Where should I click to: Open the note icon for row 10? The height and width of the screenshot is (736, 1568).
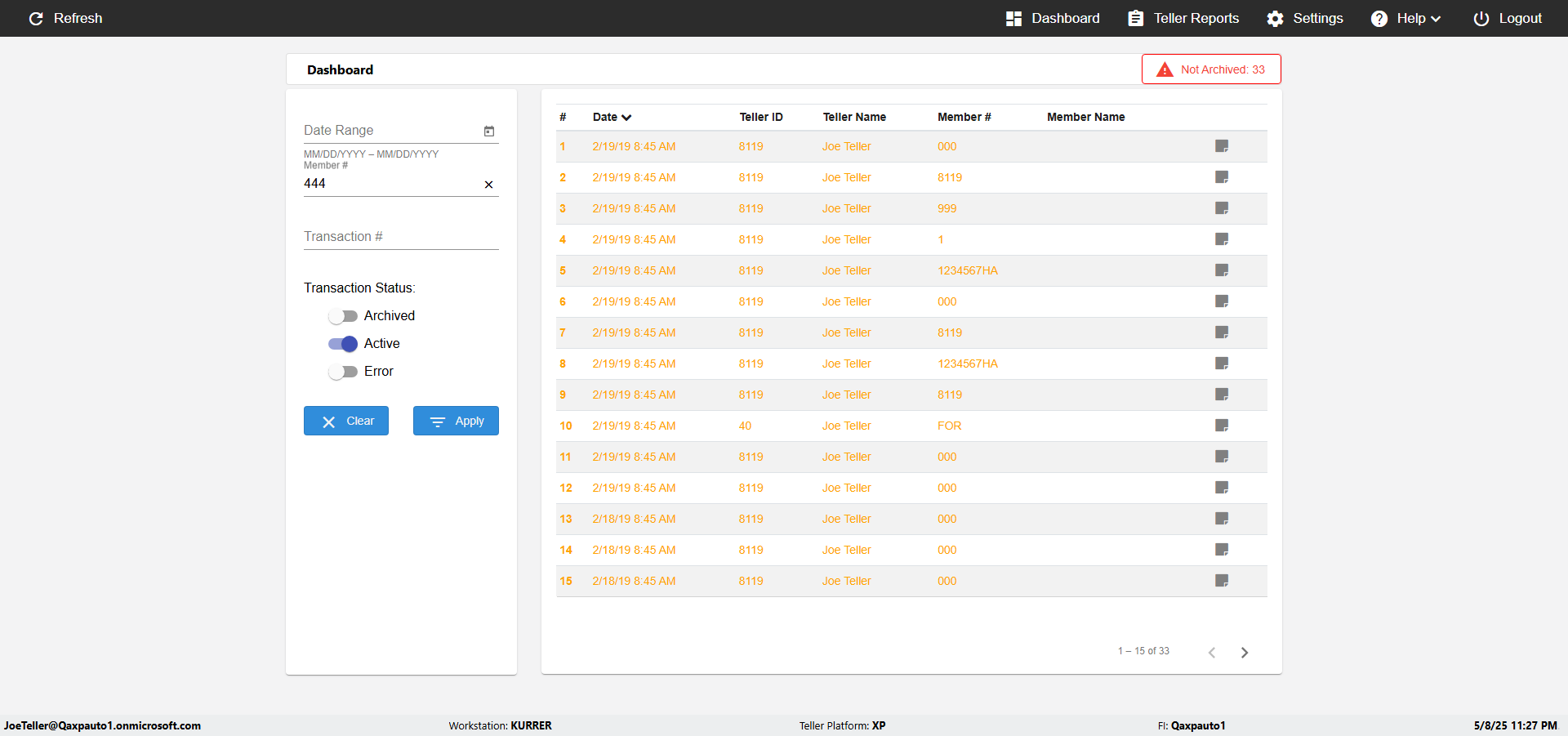pyautogui.click(x=1222, y=426)
